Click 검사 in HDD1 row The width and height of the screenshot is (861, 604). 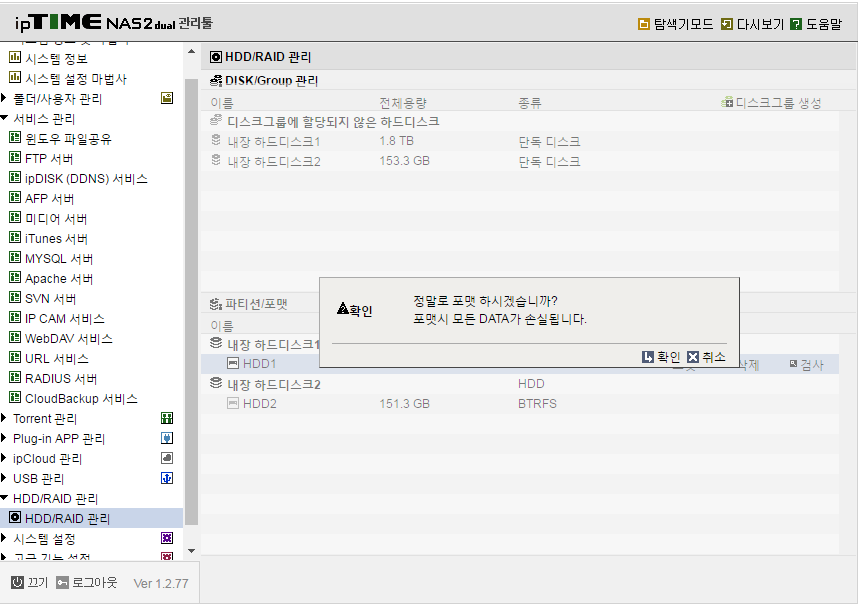point(807,365)
